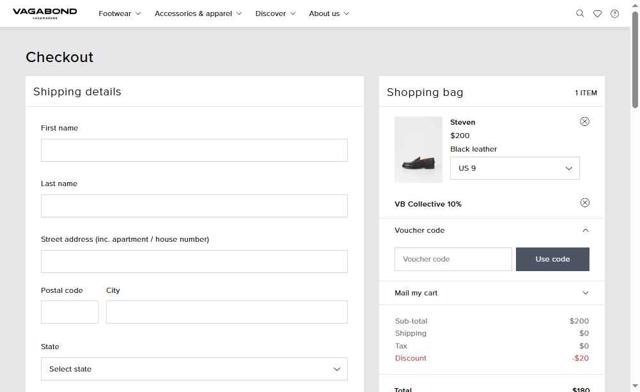This screenshot has width=640, height=392.
Task: Collapse the Voucher code section
Action: click(x=491, y=230)
